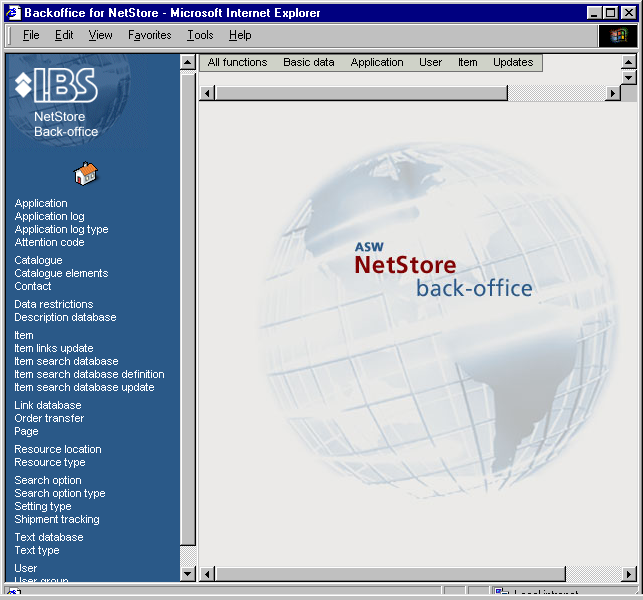Image resolution: width=643 pixels, height=600 pixels.
Task: Click main frame scroll left arrow
Action: (207, 574)
